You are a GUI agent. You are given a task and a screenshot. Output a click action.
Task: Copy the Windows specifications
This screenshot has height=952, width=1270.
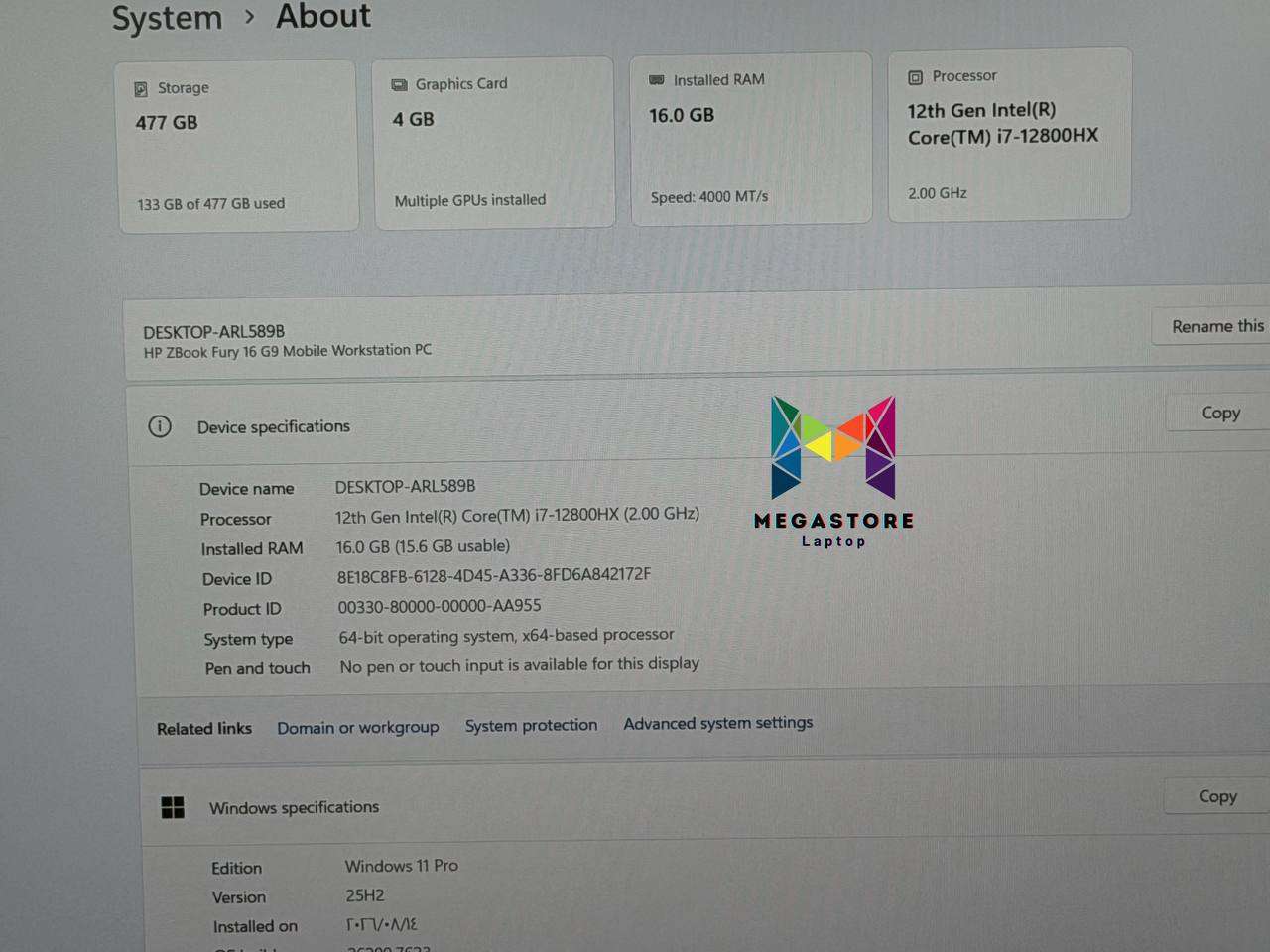[1216, 796]
